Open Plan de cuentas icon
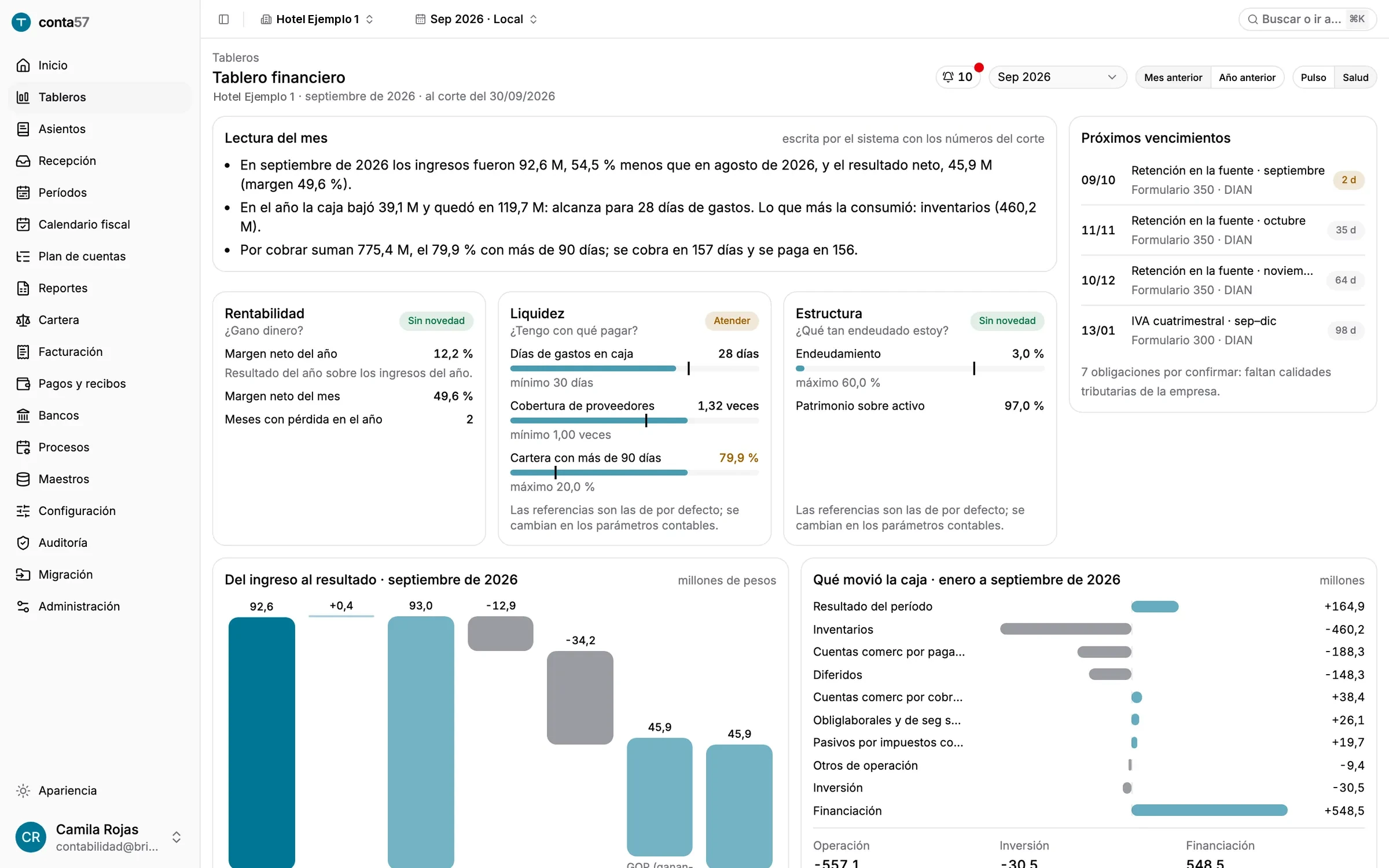This screenshot has height=868, width=1389. [23, 256]
